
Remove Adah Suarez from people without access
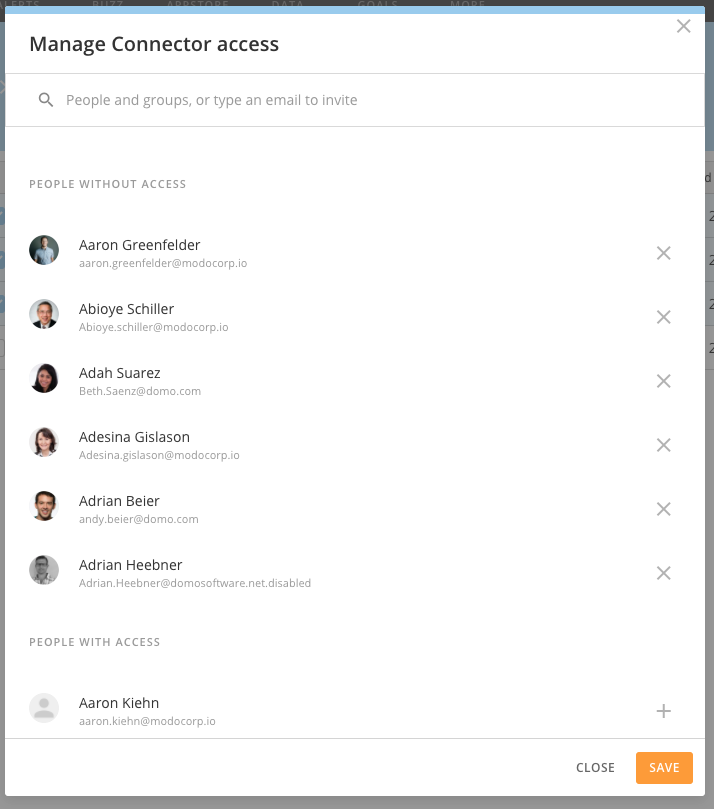663,381
